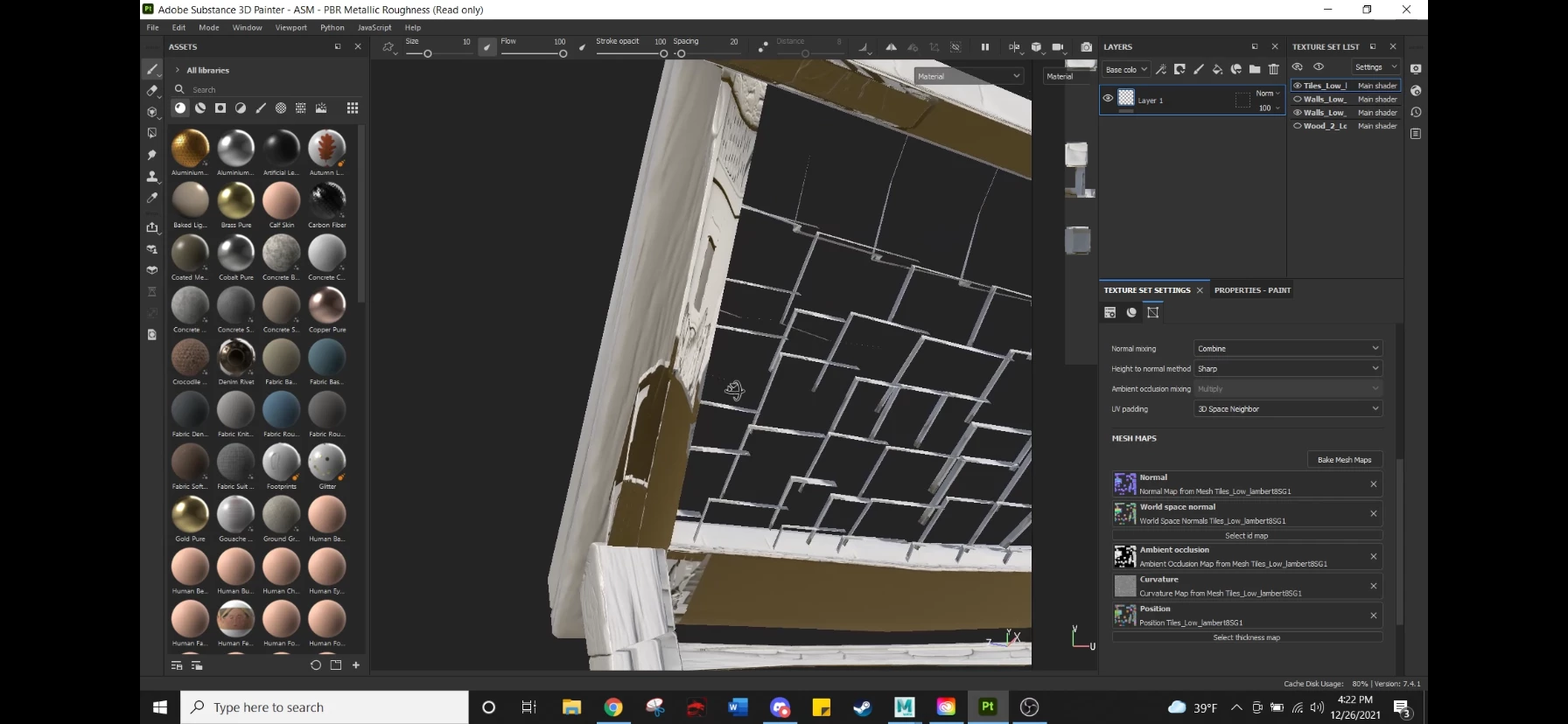Open viewport perspective camera options
1568x724 pixels.
1059,47
